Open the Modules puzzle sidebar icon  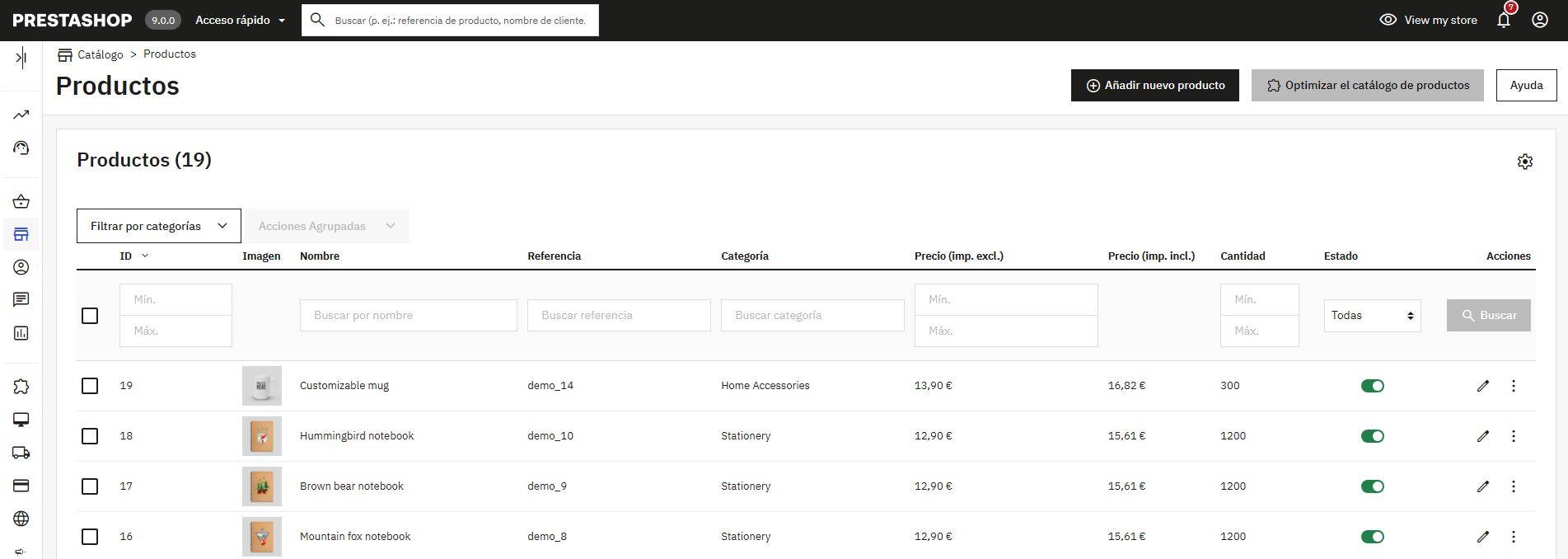[21, 386]
